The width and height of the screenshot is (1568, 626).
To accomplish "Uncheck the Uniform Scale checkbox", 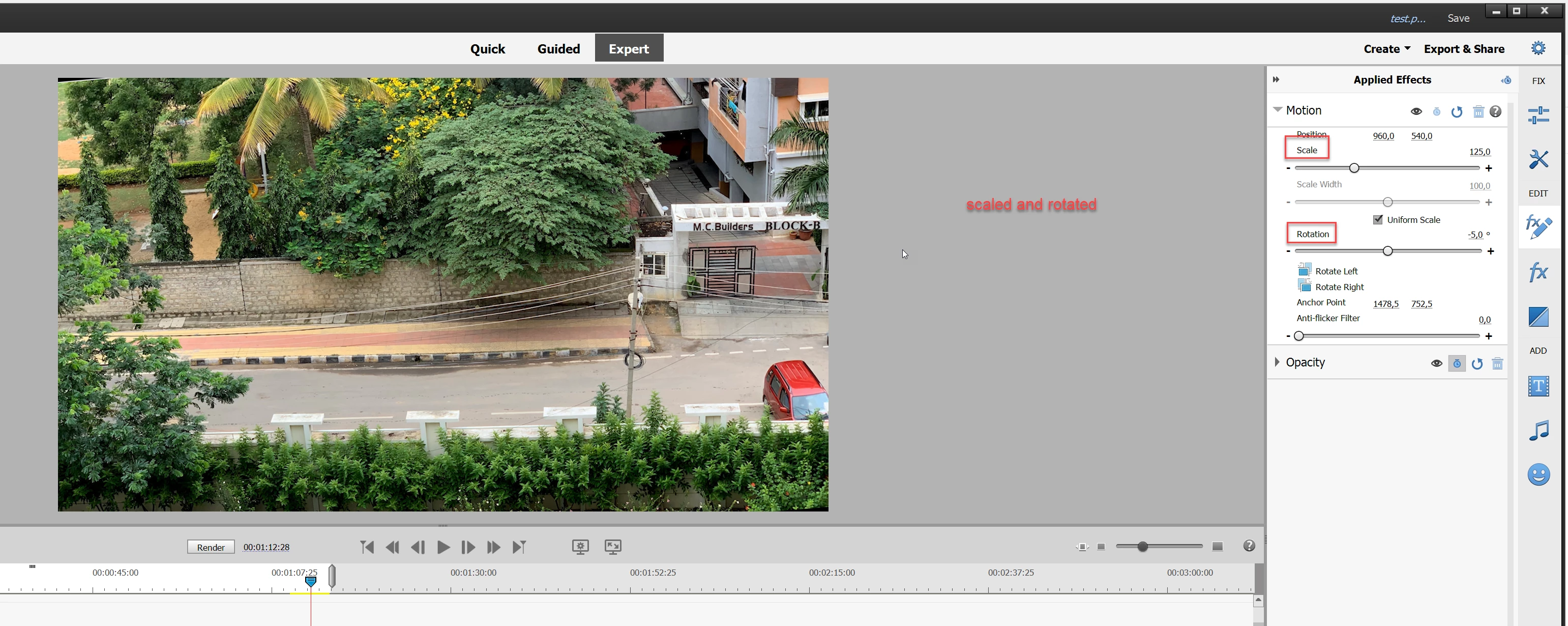I will 1378,220.
